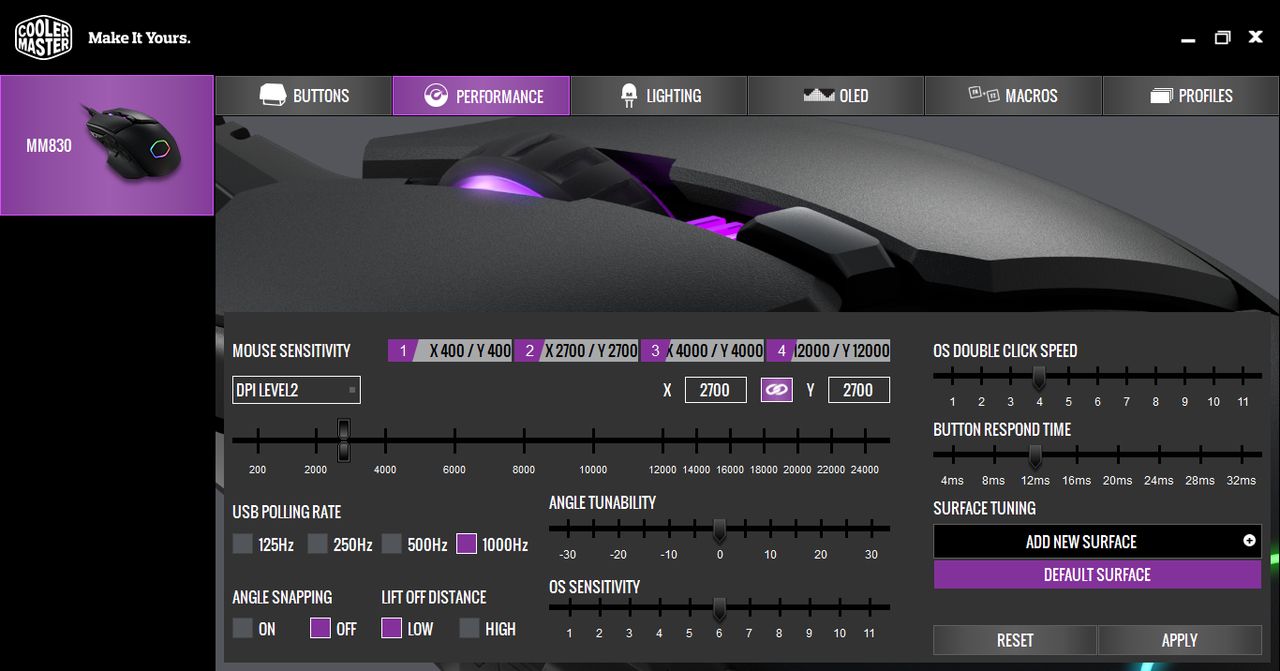Switch to the Performance tab
The image size is (1280, 671).
(x=481, y=96)
